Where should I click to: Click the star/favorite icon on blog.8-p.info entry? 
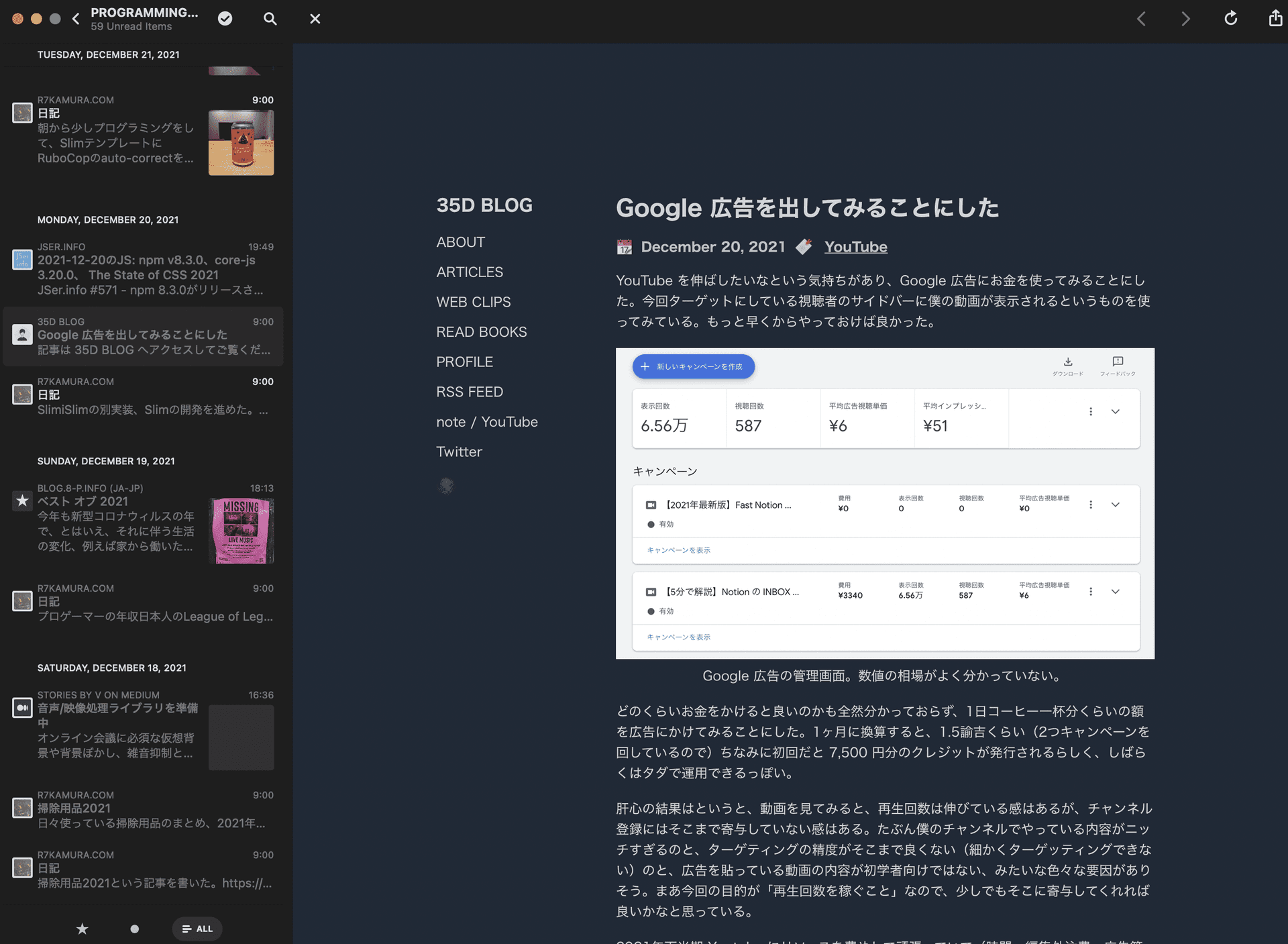pos(21,501)
